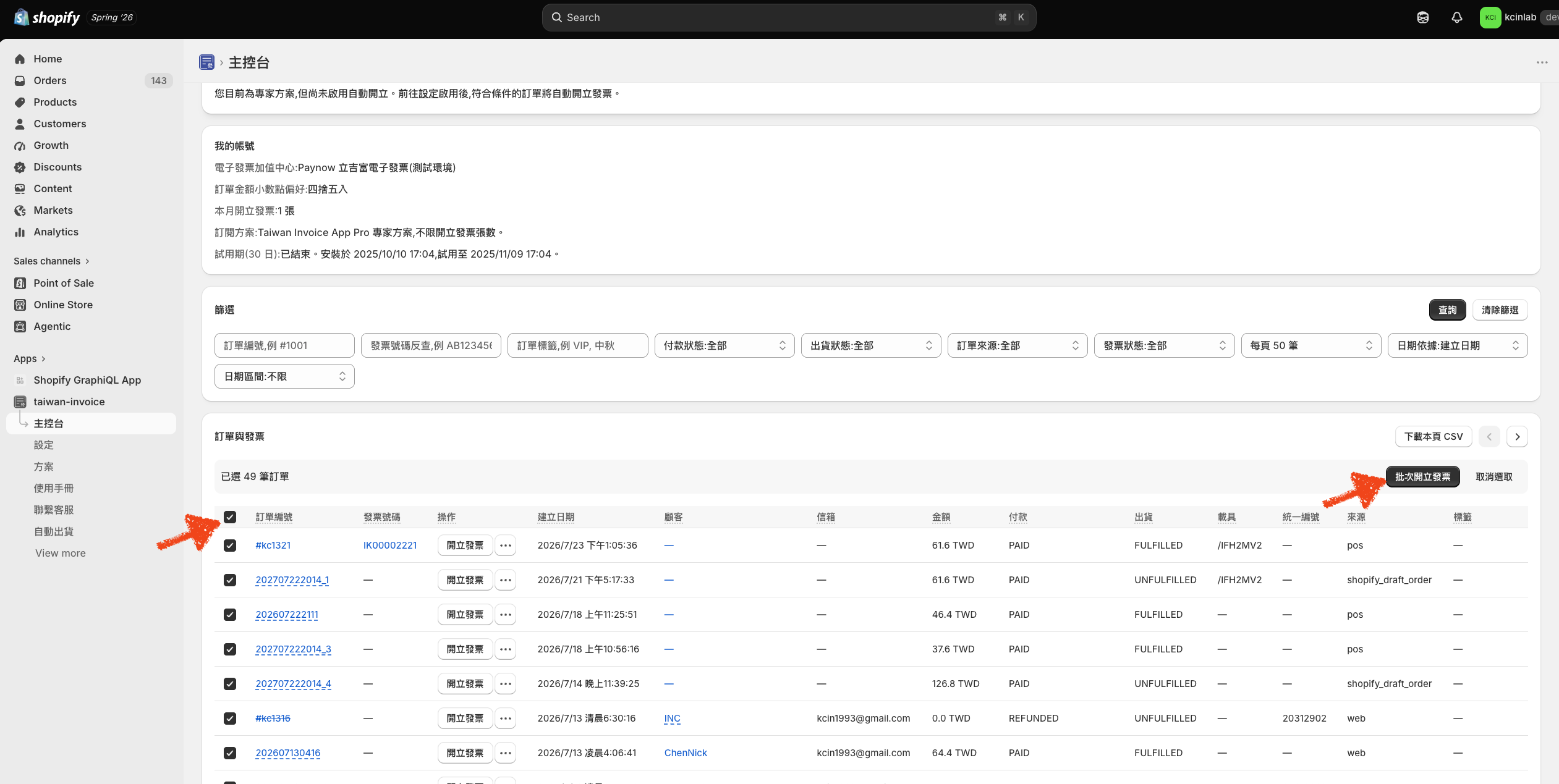This screenshot has height=784, width=1559.
Task: Click the more options icon for order #kc1321
Action: click(505, 546)
